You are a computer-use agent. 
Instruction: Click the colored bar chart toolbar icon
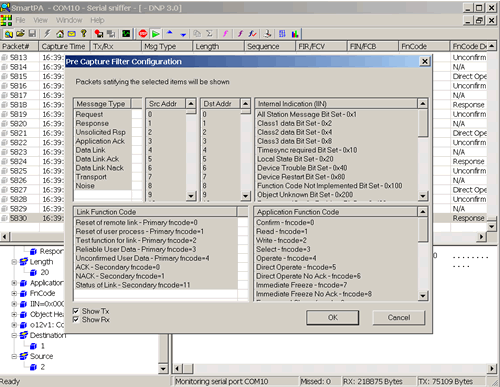click(x=295, y=34)
